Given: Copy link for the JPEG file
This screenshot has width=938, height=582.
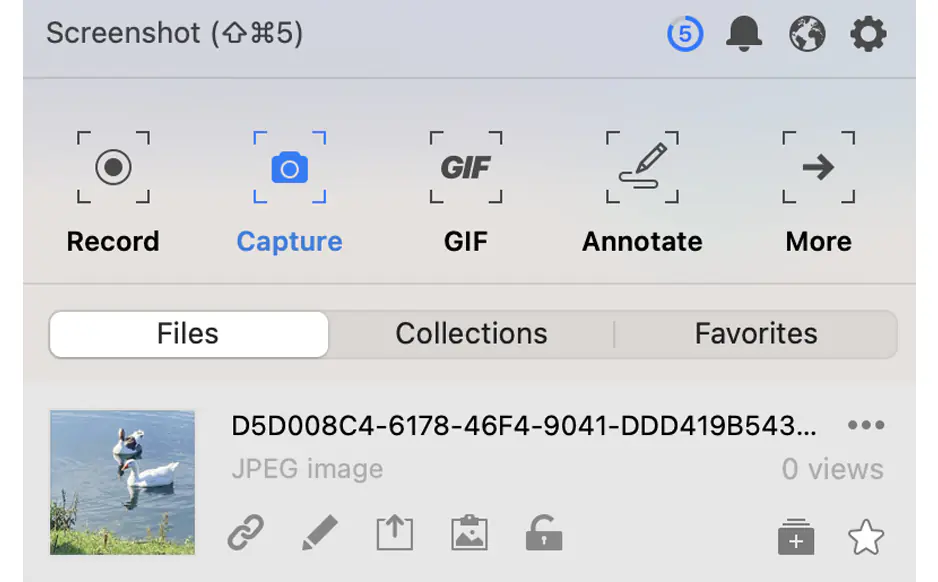Looking at the screenshot, I should pos(245,534).
